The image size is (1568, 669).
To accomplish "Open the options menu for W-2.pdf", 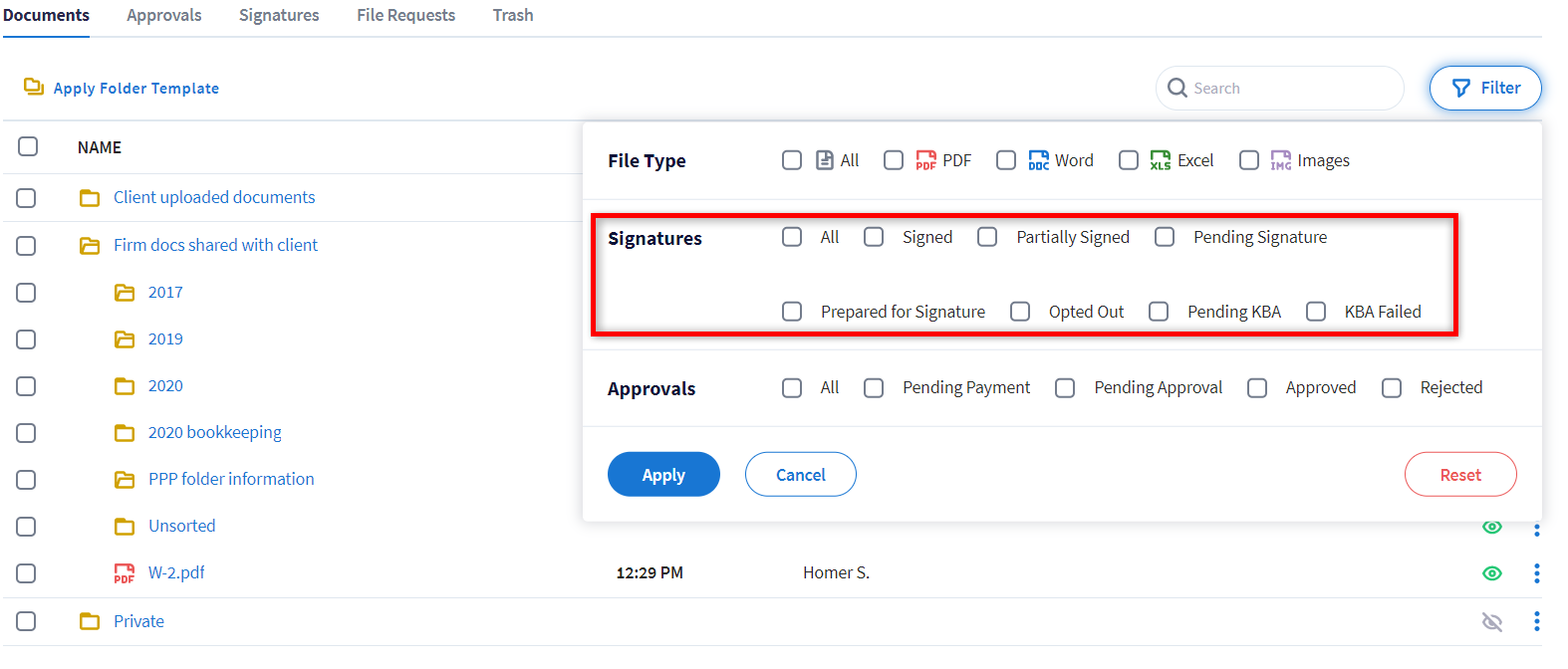I will 1536,572.
